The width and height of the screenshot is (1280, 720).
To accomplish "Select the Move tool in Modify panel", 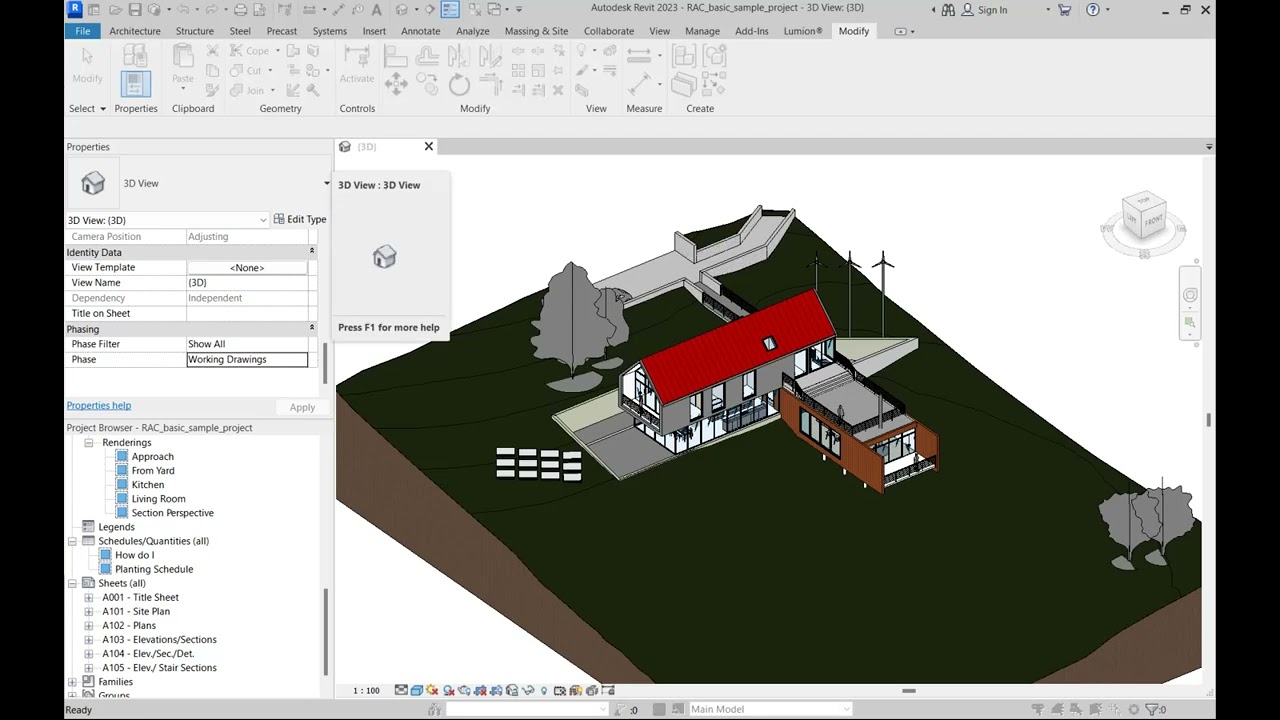I will pos(396,84).
